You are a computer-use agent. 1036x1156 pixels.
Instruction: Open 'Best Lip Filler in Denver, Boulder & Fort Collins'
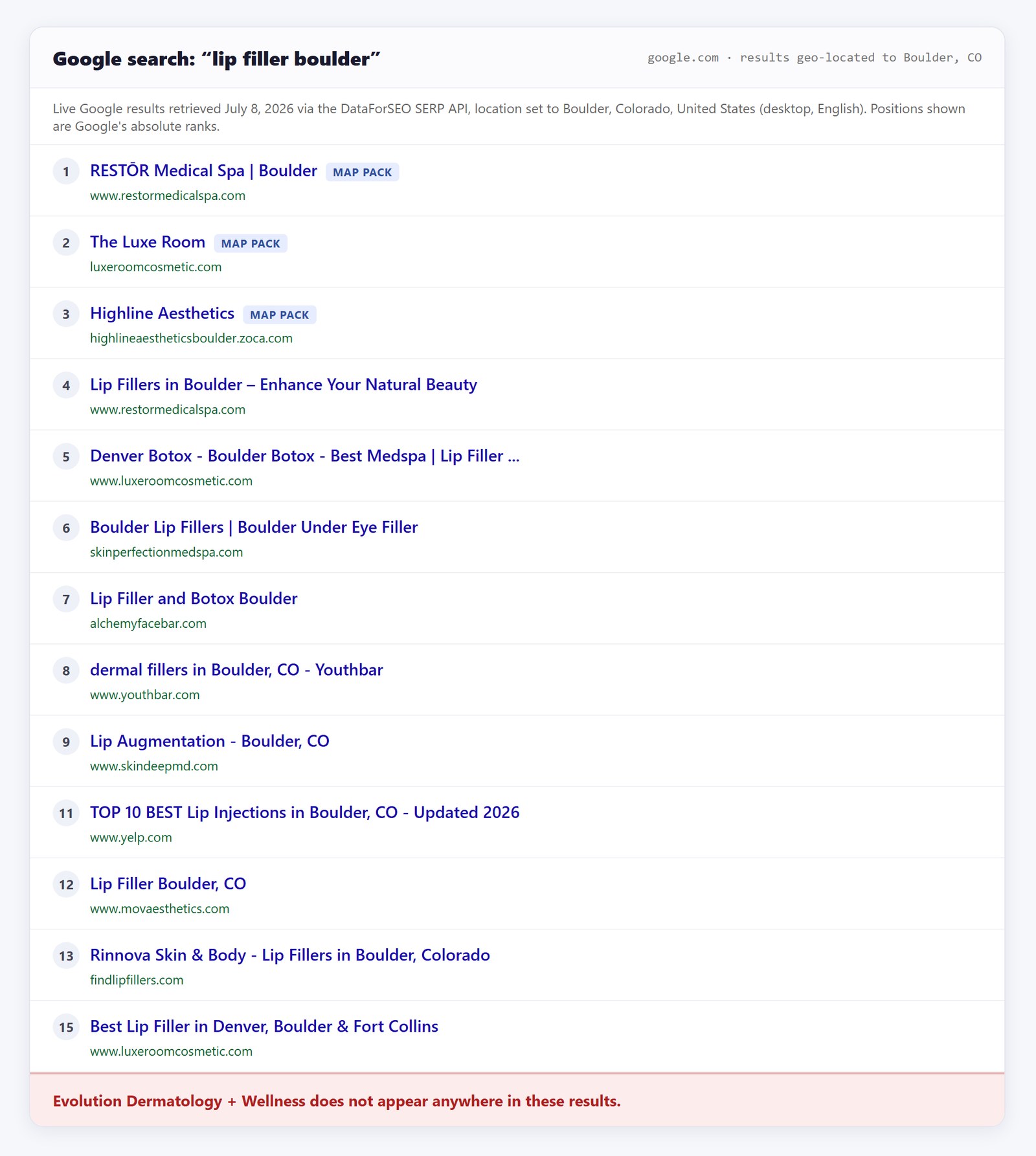tap(264, 1026)
